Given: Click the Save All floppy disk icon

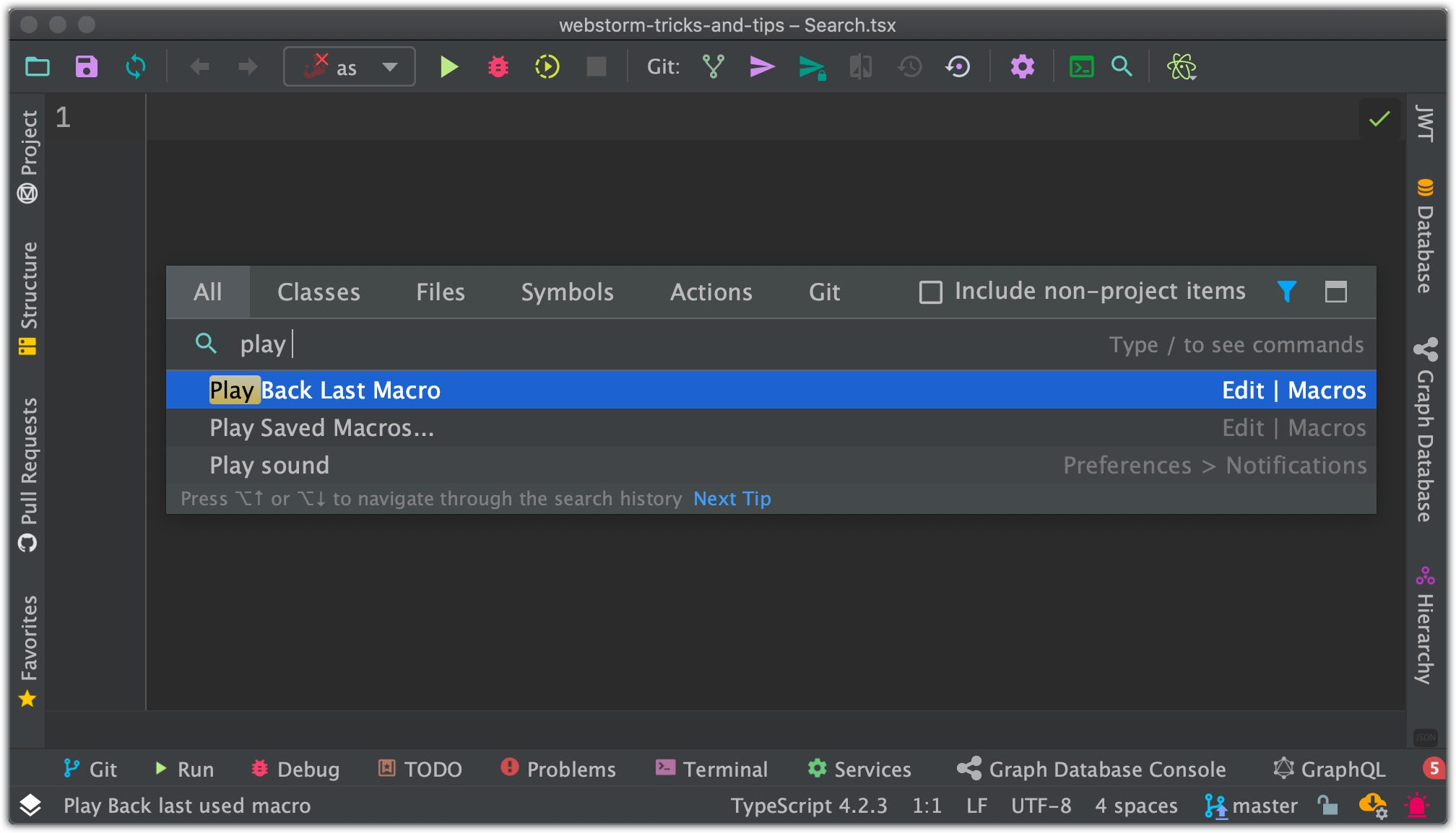Looking at the screenshot, I should (x=87, y=67).
